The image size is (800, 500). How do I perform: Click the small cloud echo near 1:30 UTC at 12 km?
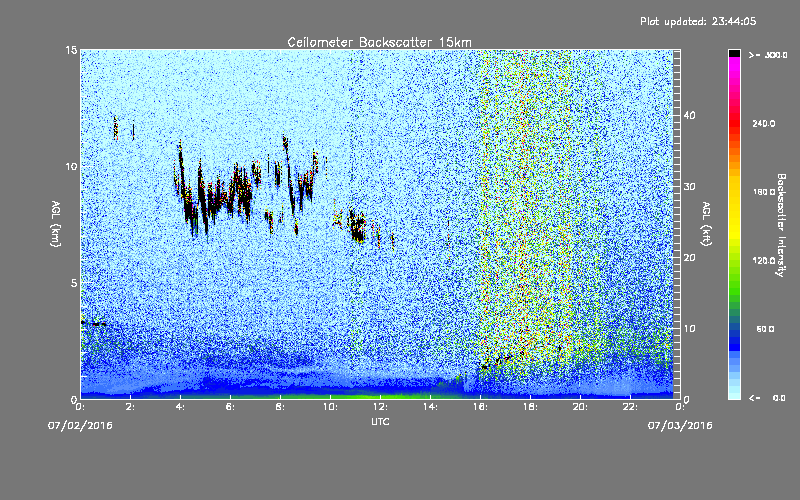click(116, 128)
